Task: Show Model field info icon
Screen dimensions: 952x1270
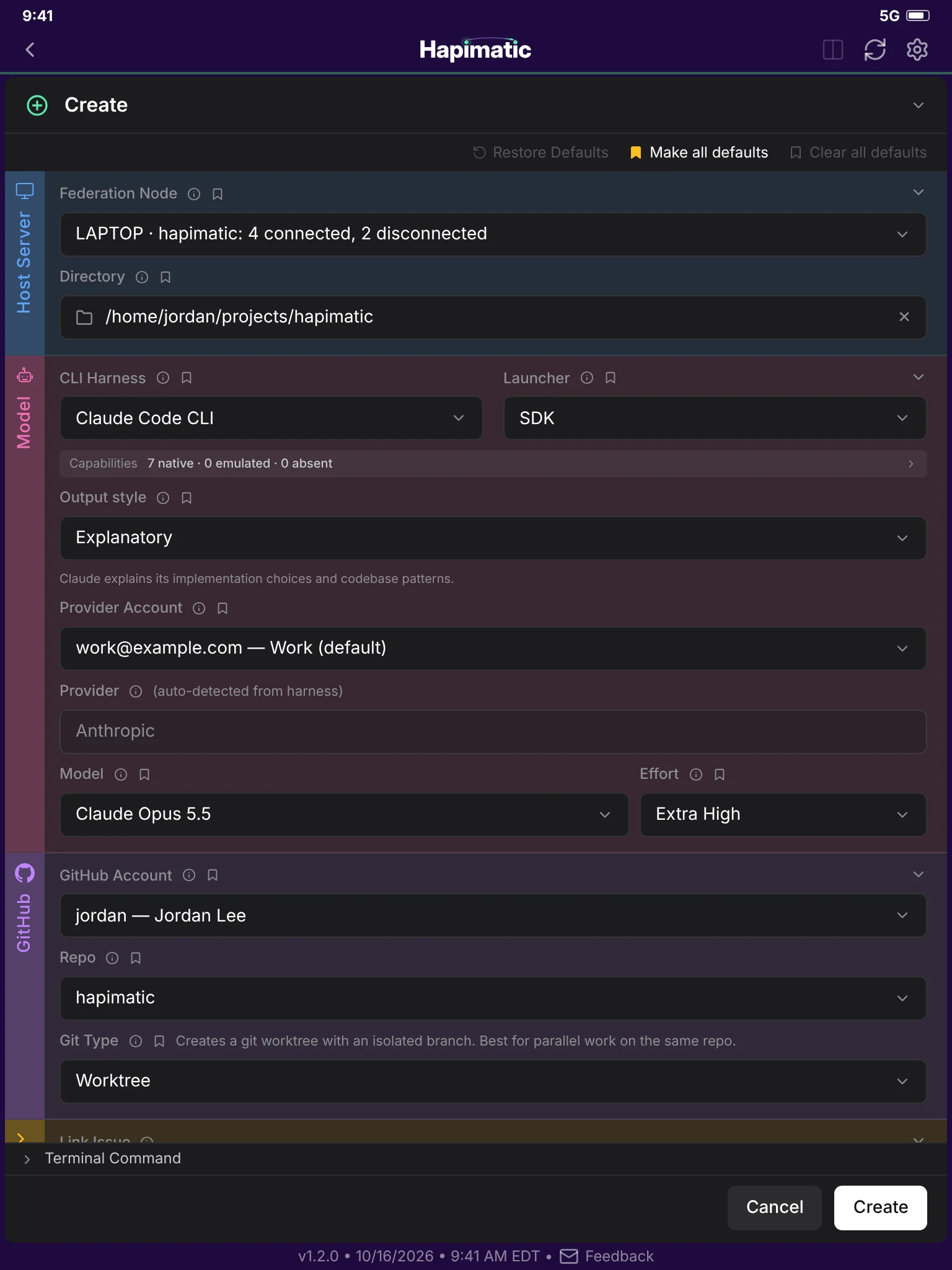Action: point(121,775)
